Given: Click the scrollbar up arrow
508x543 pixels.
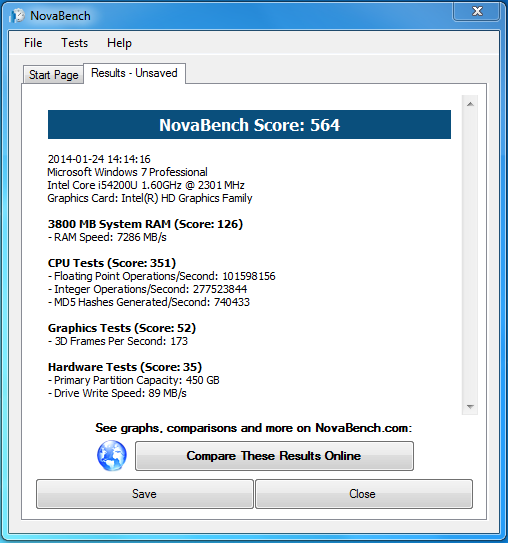Looking at the screenshot, I should click(470, 104).
